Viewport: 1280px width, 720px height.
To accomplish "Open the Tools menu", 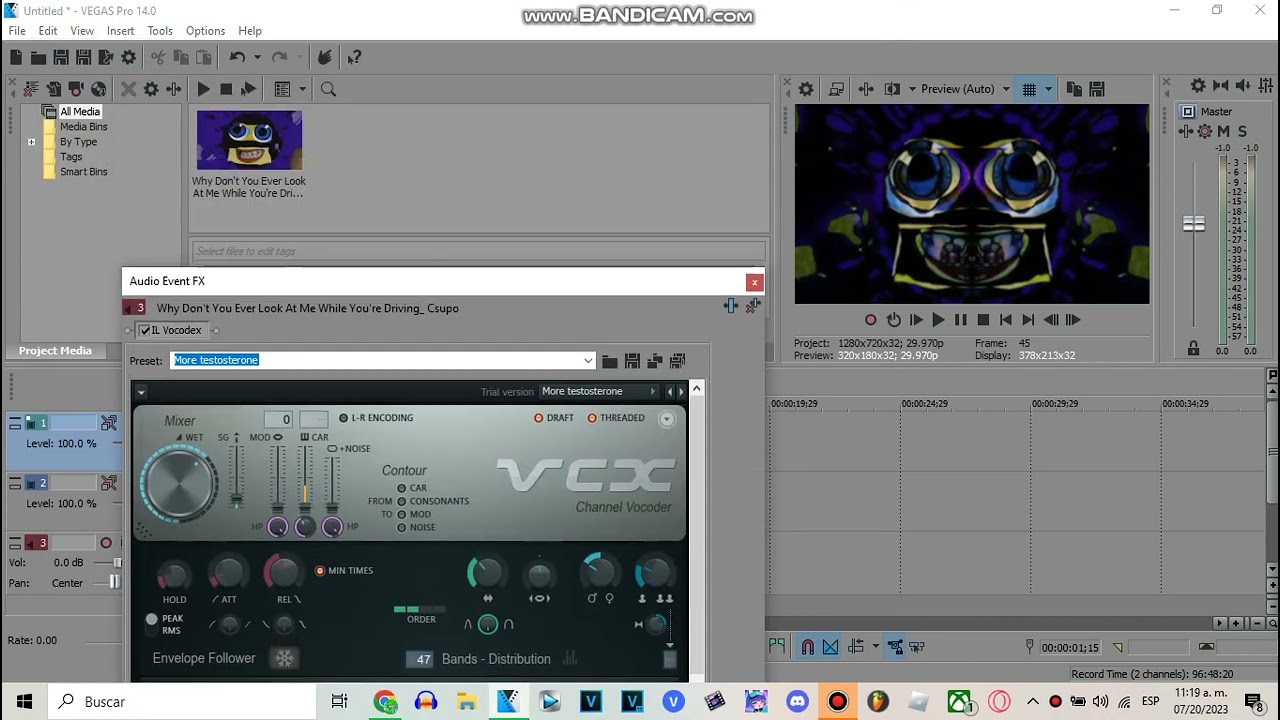I will coord(160,31).
